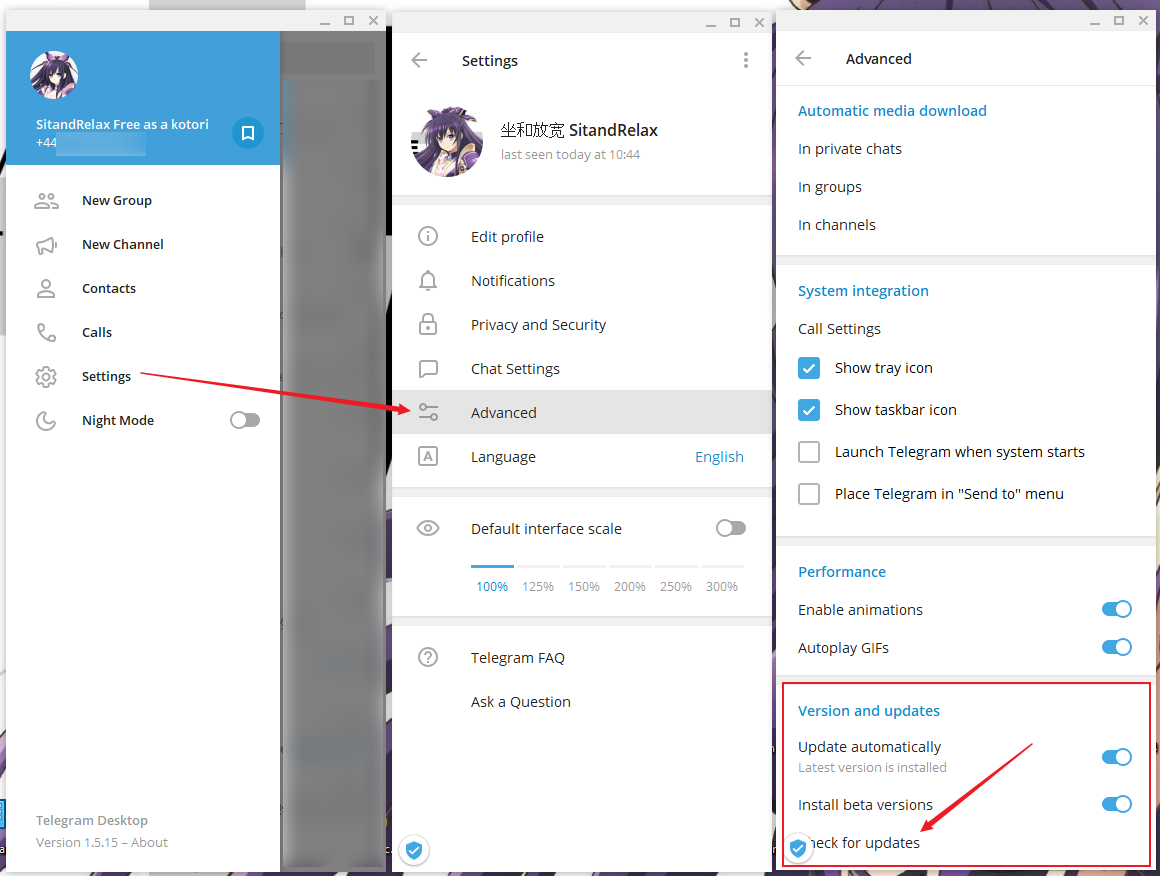
Task: Click the Calls phone icon
Action: tap(46, 332)
